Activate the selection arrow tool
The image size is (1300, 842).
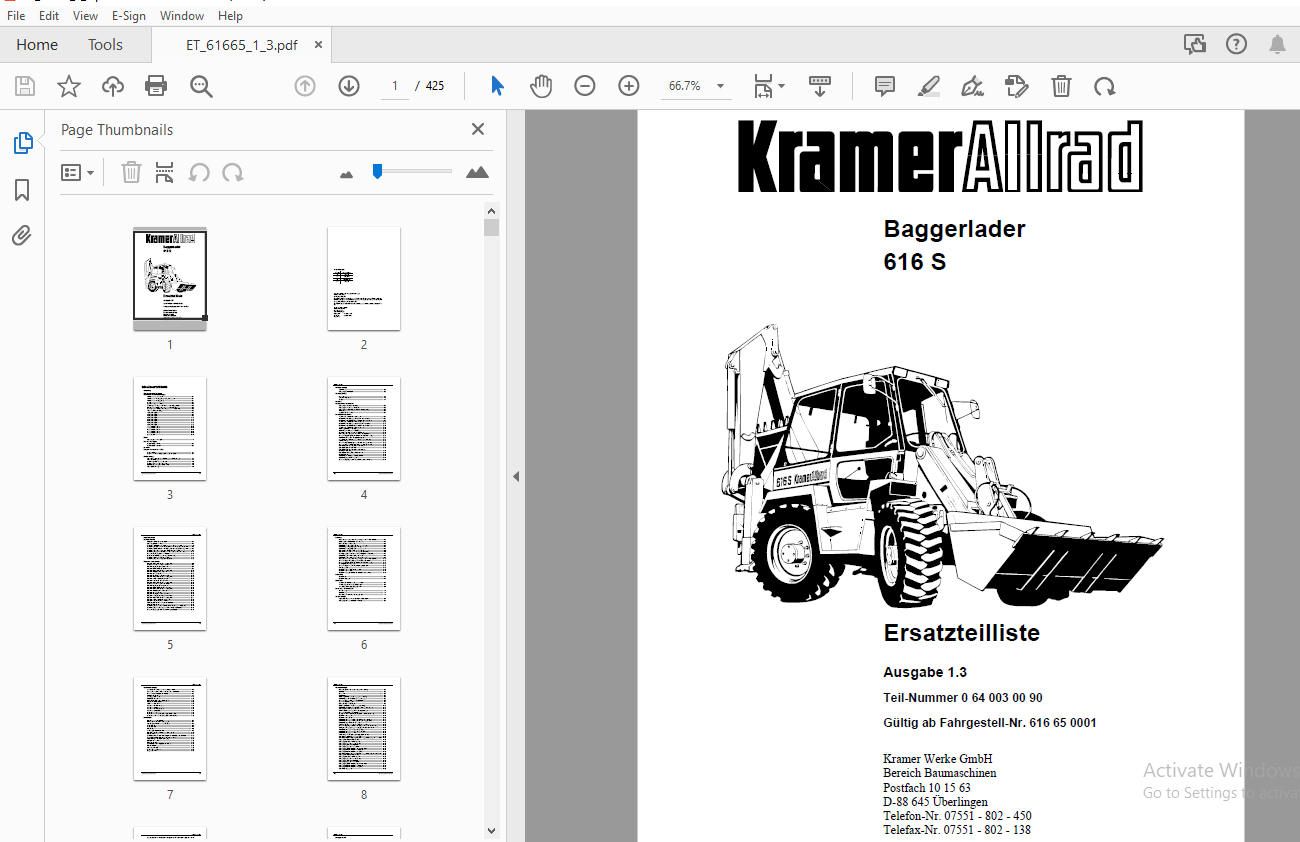(497, 86)
